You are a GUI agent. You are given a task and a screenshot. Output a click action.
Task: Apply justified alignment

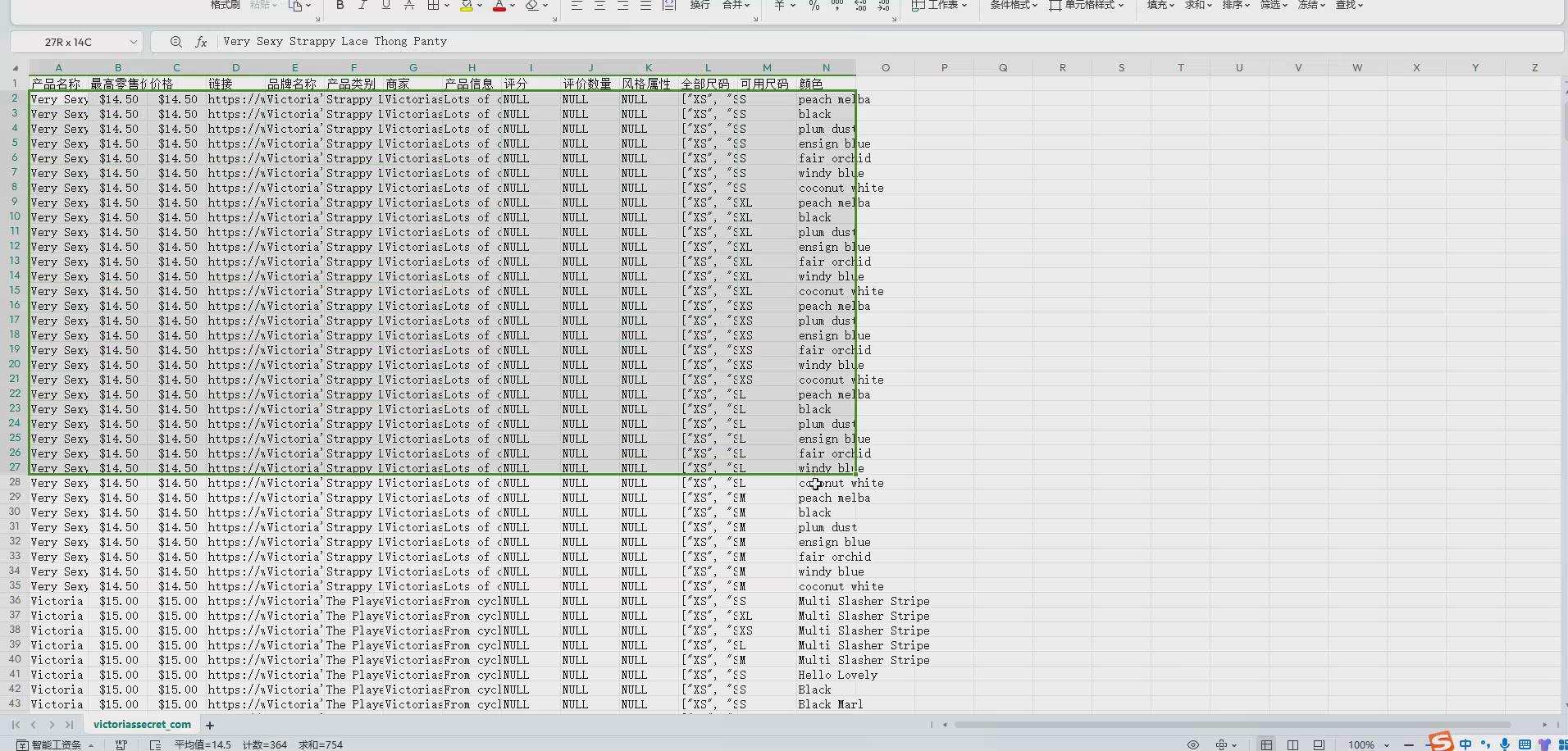(x=645, y=5)
